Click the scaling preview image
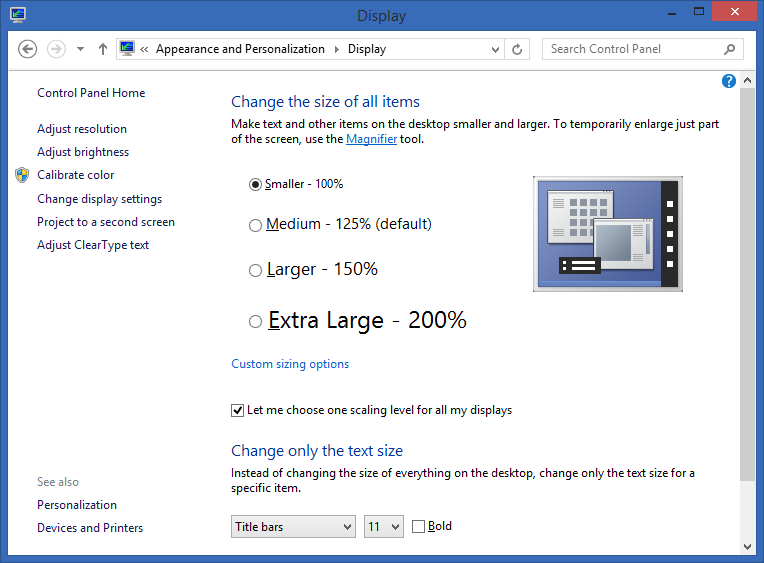This screenshot has width=764, height=563. [608, 234]
